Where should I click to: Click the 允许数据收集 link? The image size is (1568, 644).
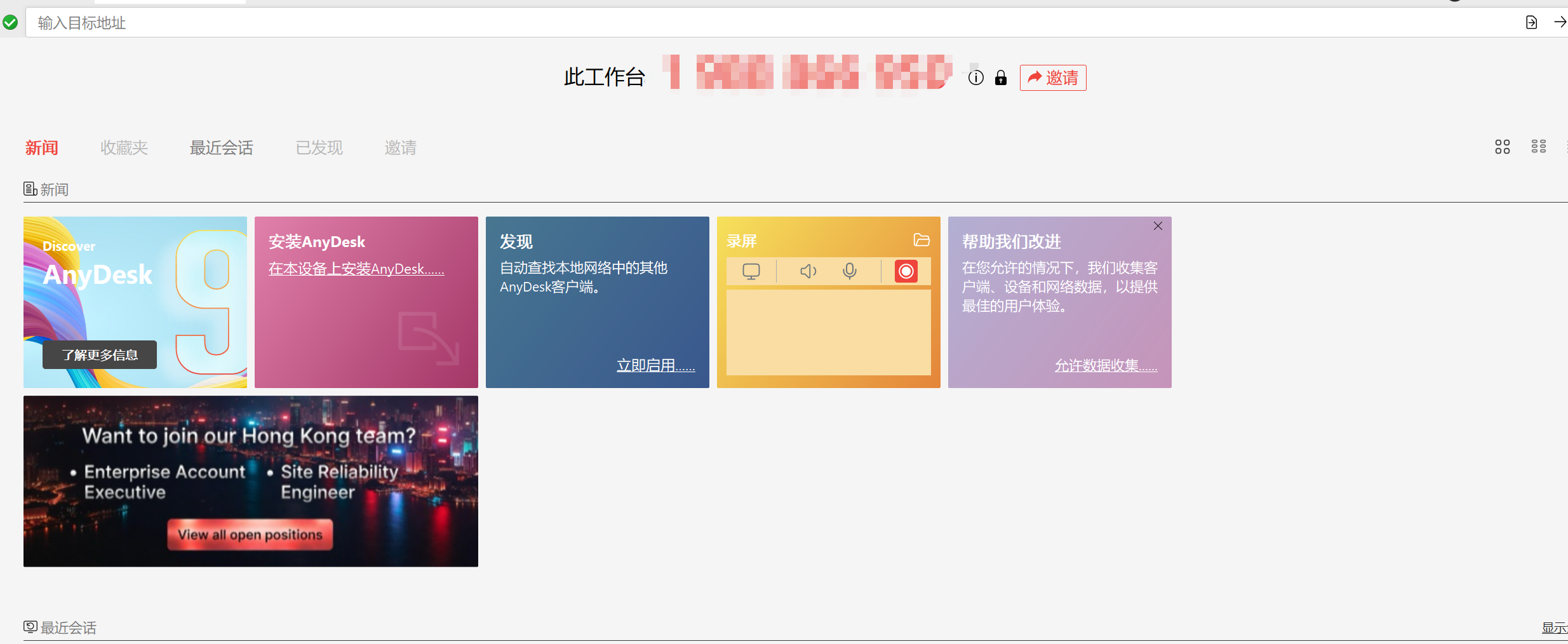coord(1106,366)
